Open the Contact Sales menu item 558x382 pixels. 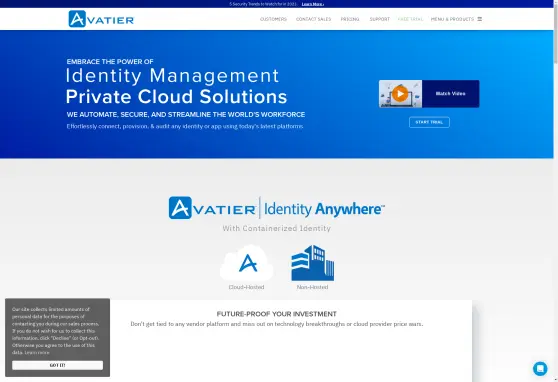pyautogui.click(x=314, y=19)
